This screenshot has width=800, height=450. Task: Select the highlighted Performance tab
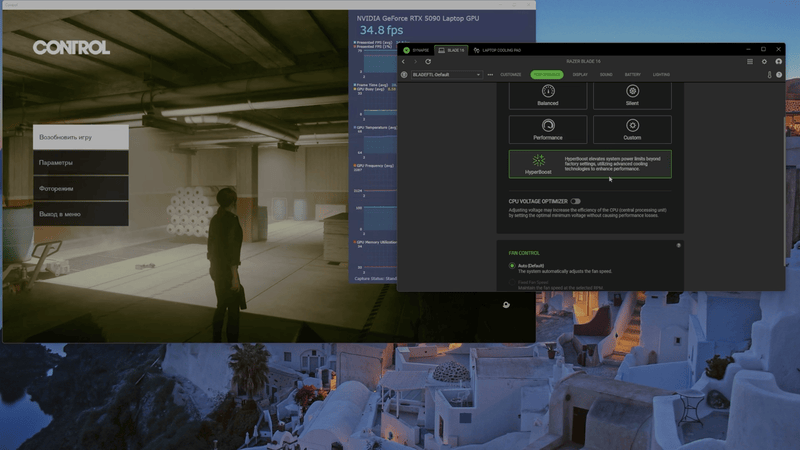(x=547, y=74)
